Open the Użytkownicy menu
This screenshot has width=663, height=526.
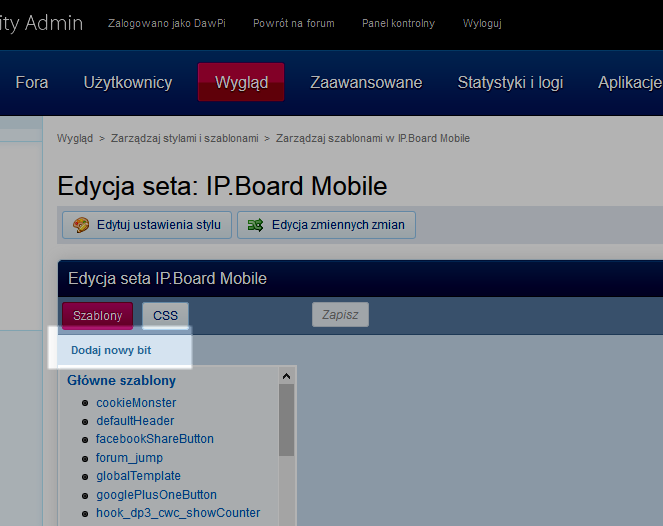(128, 82)
